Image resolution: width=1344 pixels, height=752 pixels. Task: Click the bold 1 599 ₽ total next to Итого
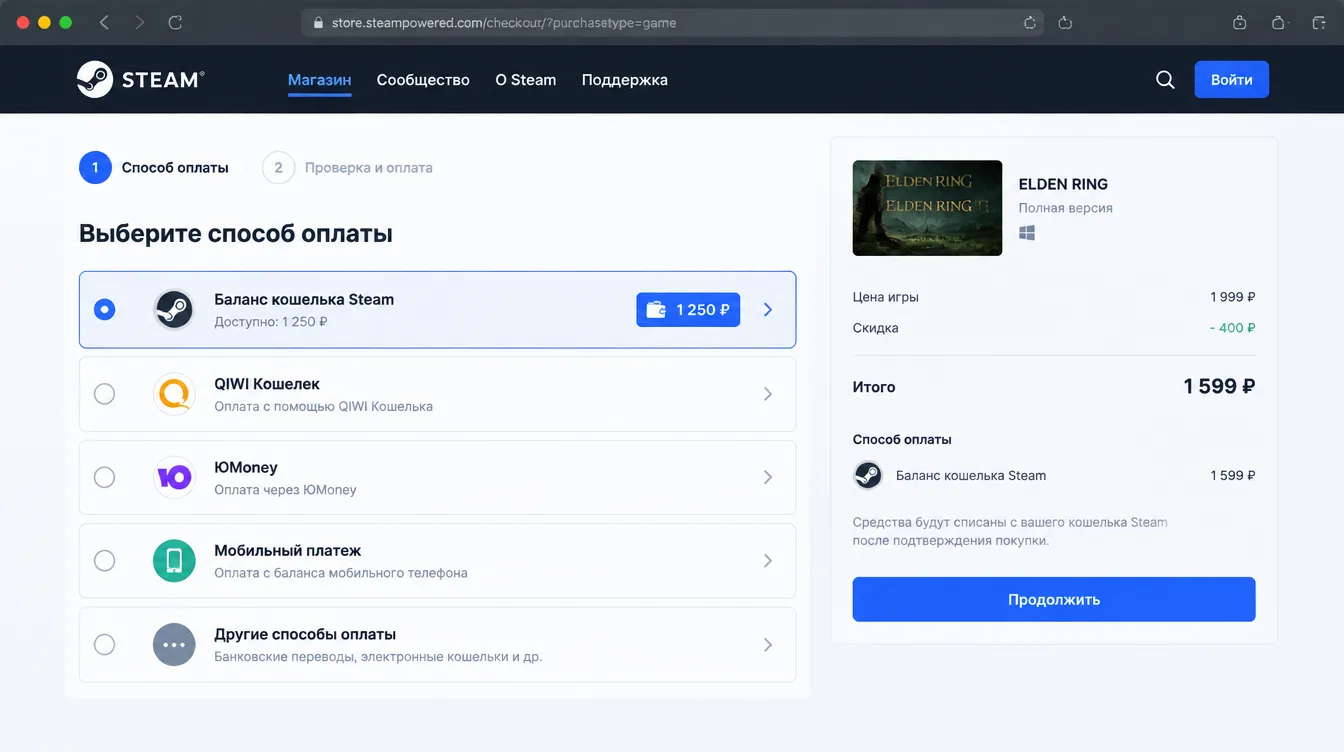pyautogui.click(x=1220, y=387)
